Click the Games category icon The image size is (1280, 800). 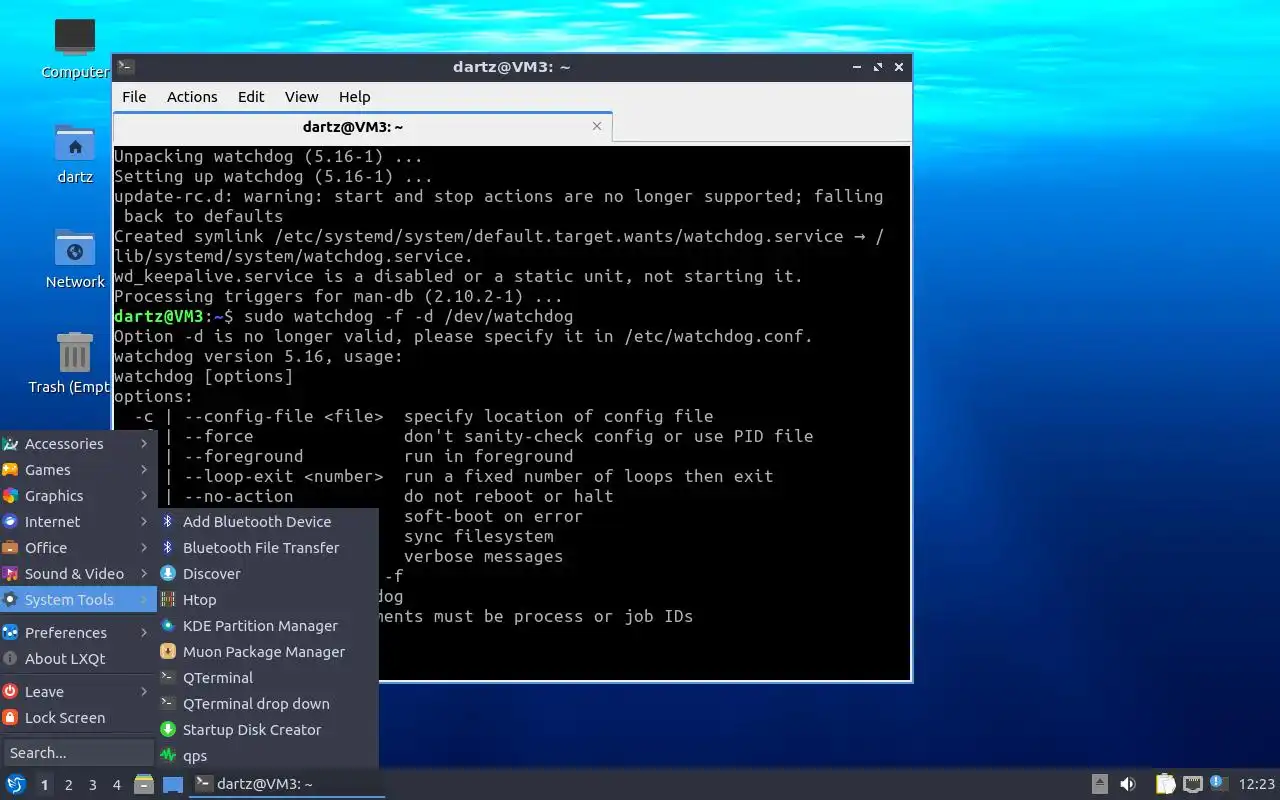click(x=10, y=470)
